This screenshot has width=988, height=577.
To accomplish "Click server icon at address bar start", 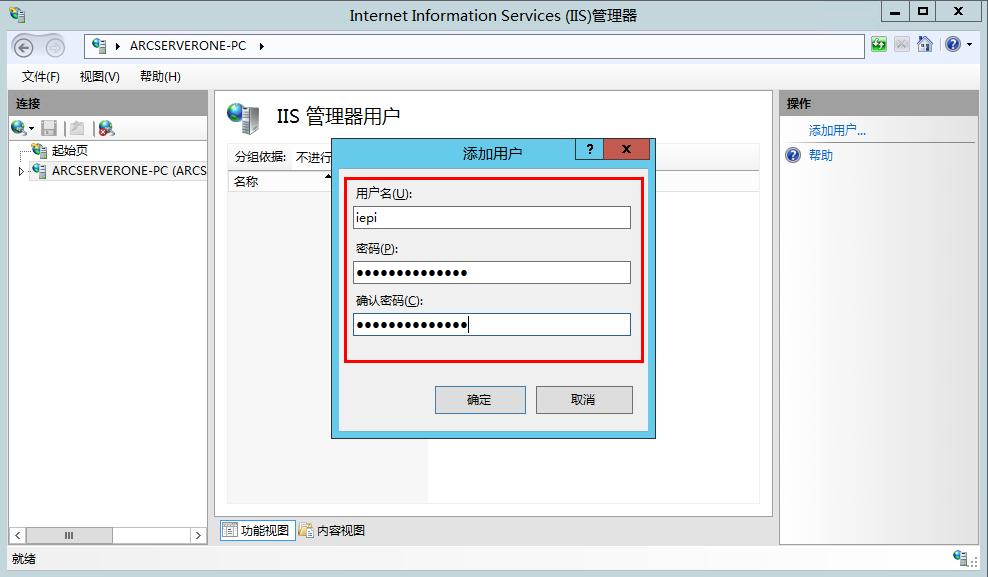I will (99, 45).
